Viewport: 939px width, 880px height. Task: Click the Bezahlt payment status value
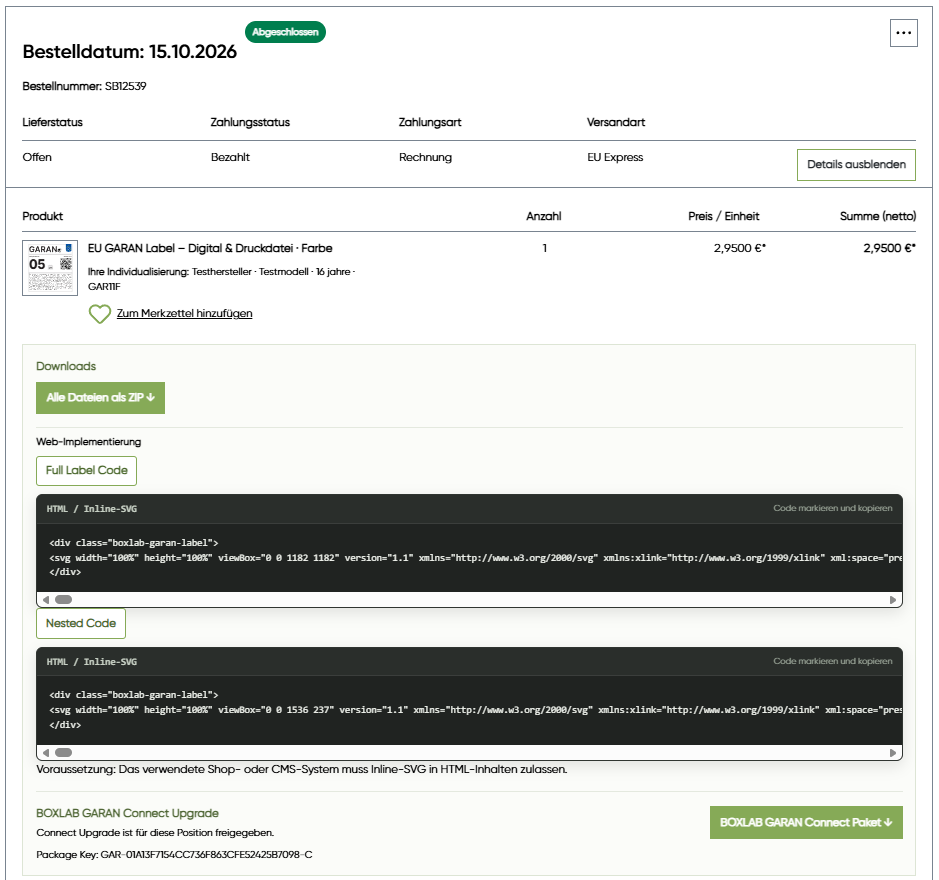pos(230,158)
